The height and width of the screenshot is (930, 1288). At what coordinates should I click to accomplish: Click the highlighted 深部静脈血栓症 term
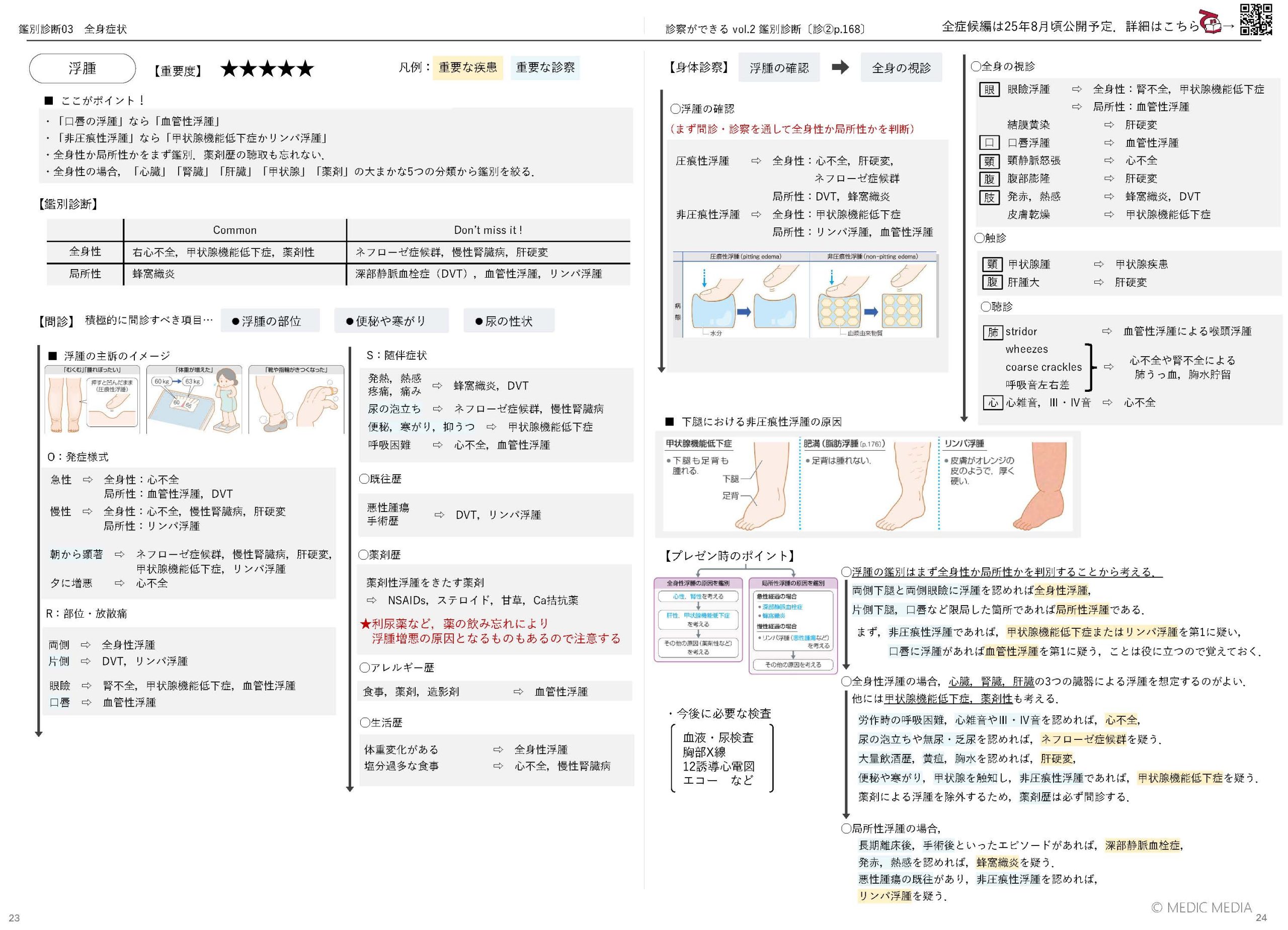click(1143, 846)
